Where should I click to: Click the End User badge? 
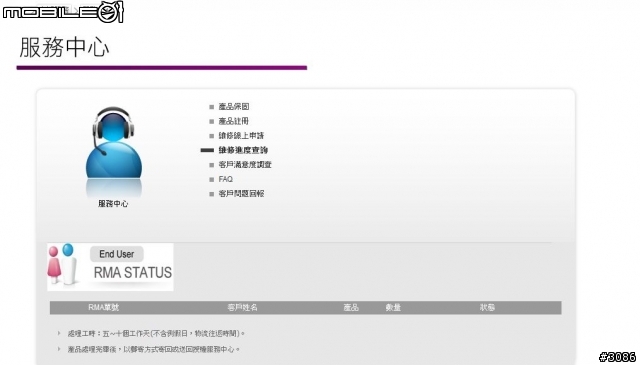117,254
